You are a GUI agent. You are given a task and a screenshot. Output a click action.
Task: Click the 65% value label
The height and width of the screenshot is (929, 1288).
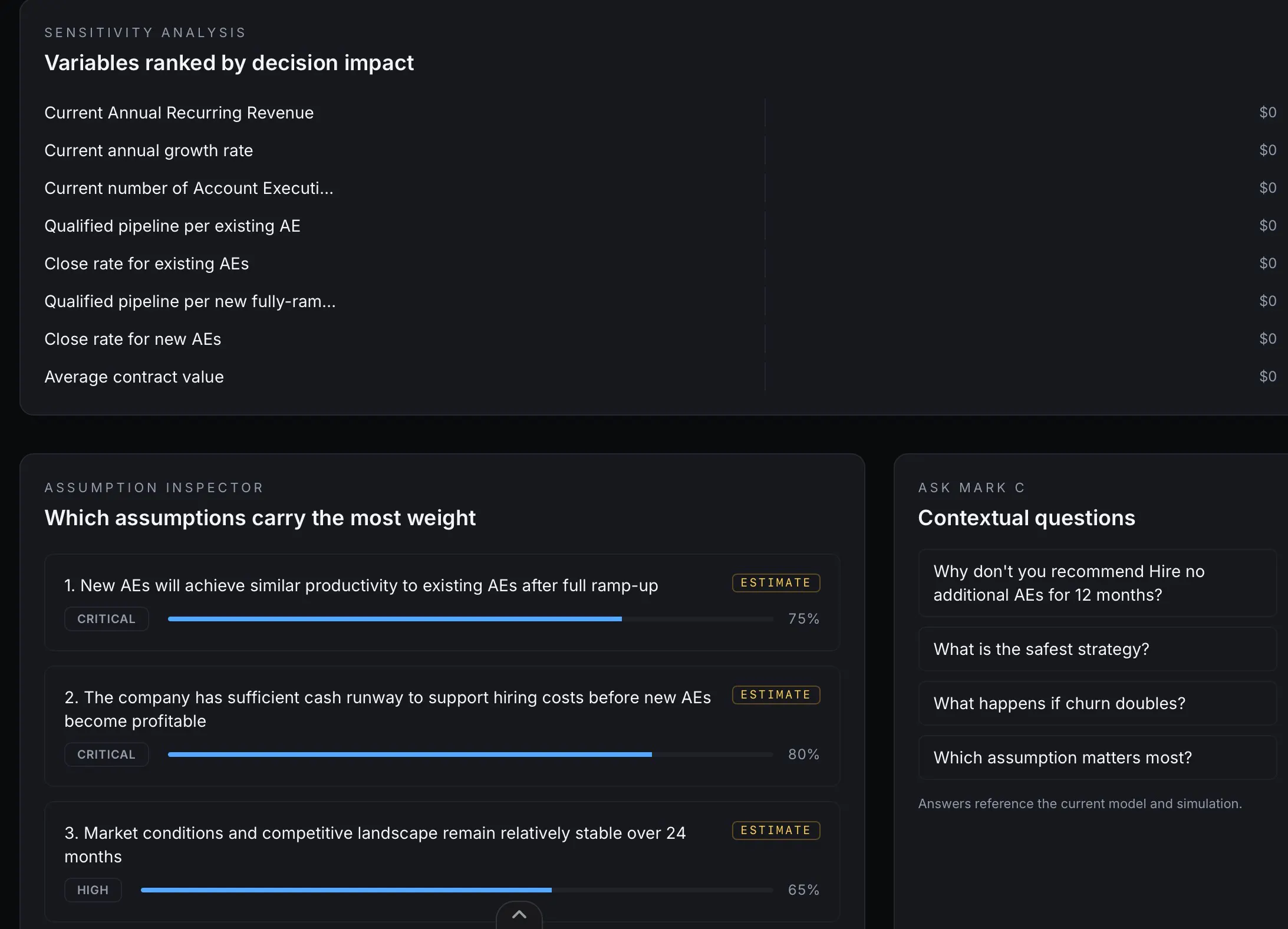pyautogui.click(x=803, y=890)
